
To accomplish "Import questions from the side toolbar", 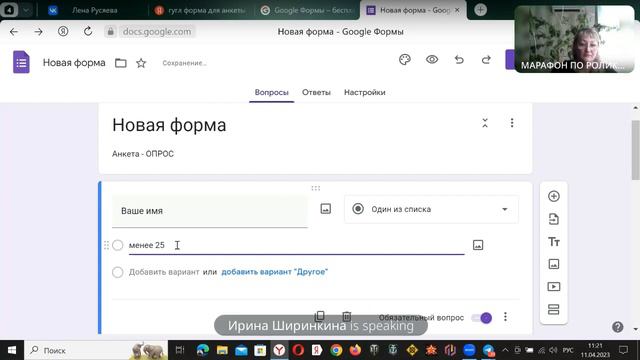I will point(553,219).
